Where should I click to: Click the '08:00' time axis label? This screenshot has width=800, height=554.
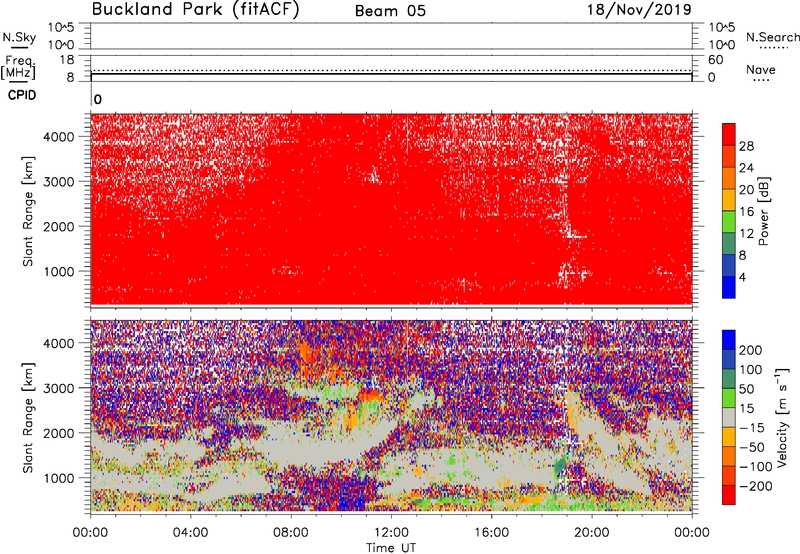click(291, 533)
